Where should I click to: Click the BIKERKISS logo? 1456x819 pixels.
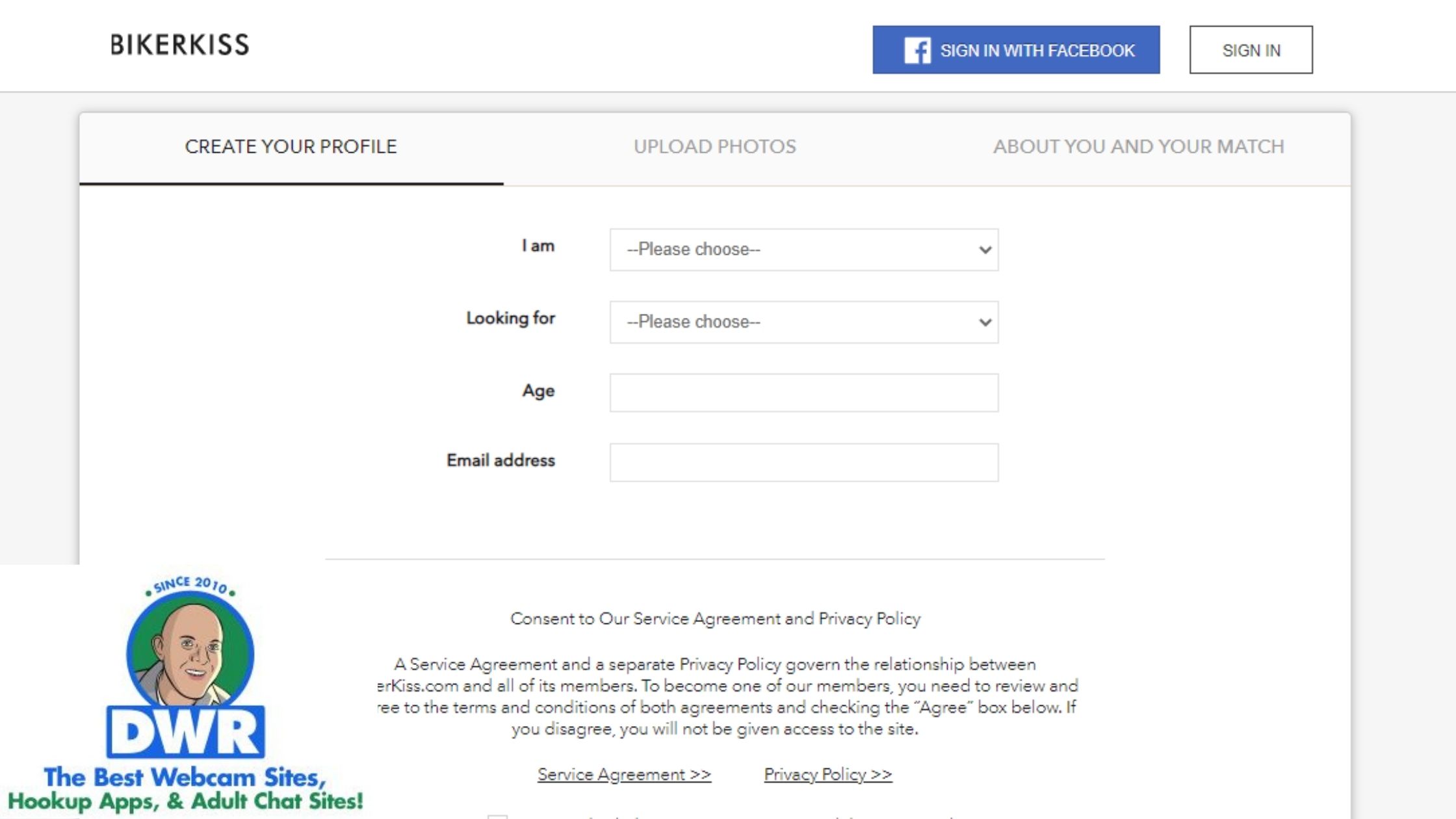click(x=179, y=45)
